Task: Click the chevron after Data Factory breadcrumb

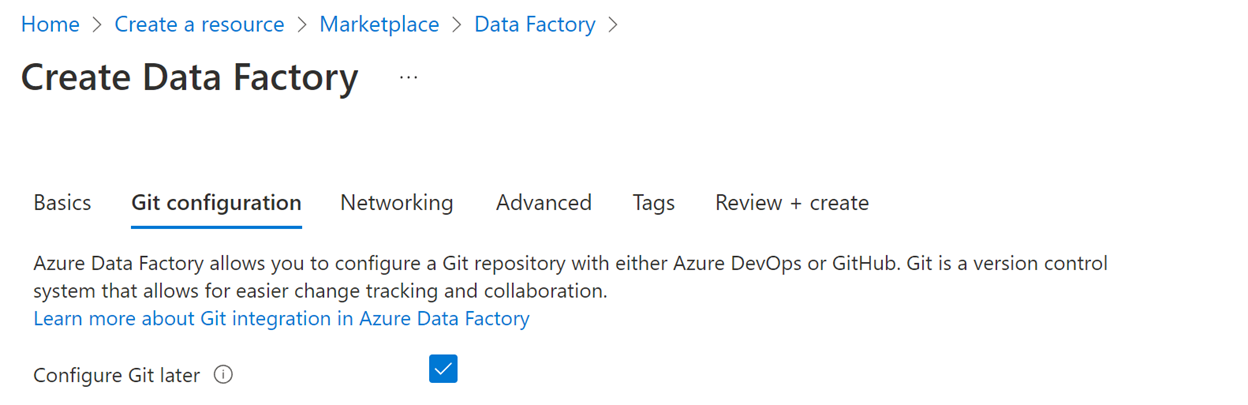Action: click(613, 25)
